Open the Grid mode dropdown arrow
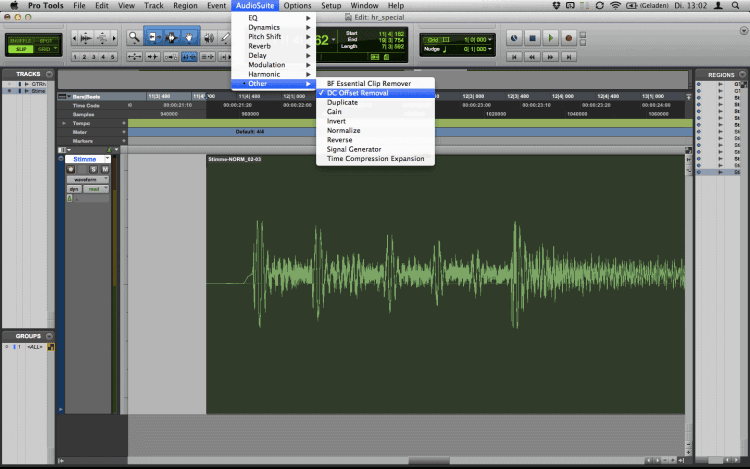 tap(55, 49)
